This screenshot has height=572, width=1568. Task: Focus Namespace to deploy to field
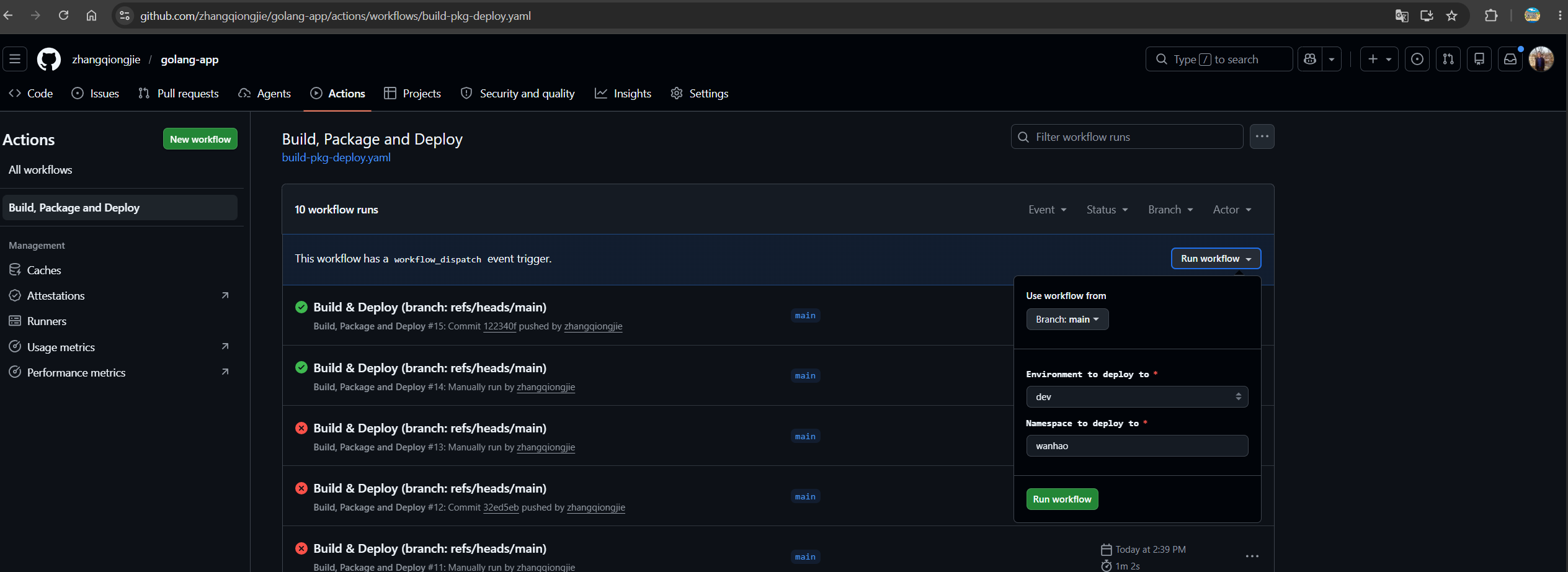1137,446
